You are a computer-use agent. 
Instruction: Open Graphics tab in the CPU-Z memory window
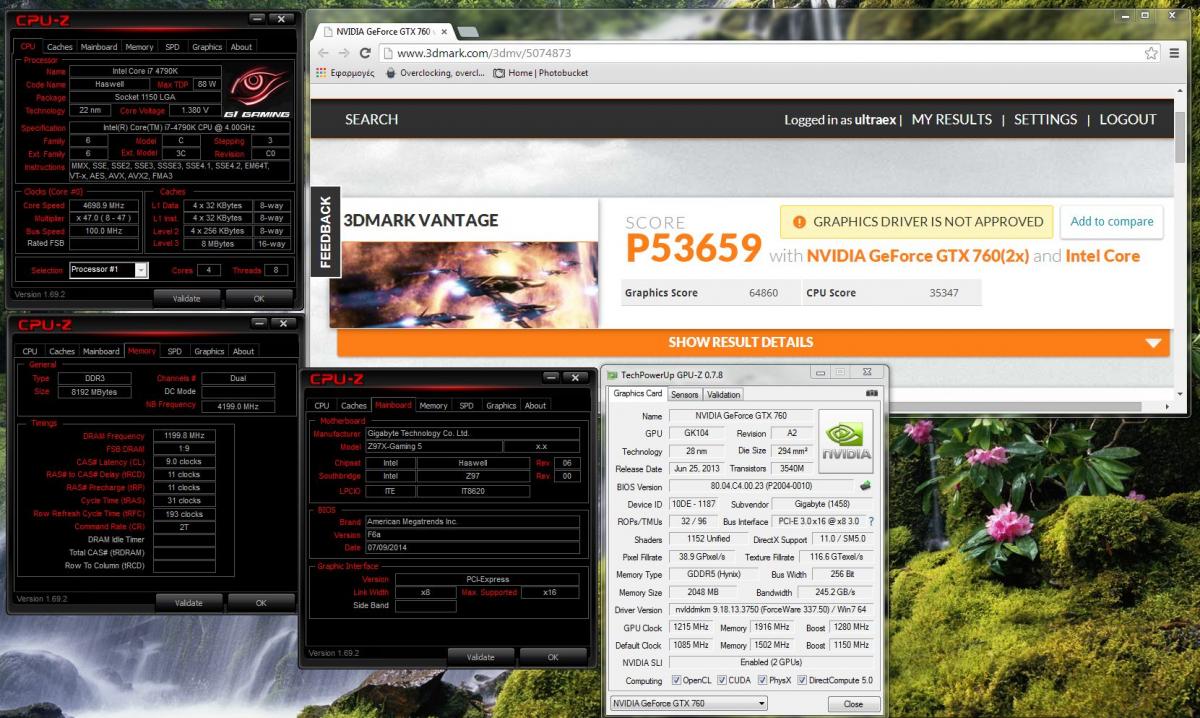209,352
